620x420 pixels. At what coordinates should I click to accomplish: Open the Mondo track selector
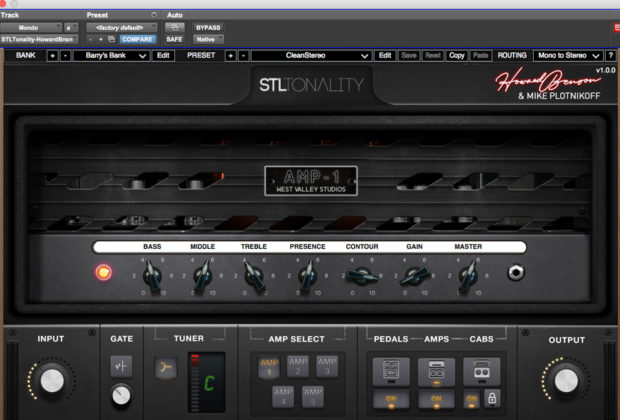pos(31,28)
